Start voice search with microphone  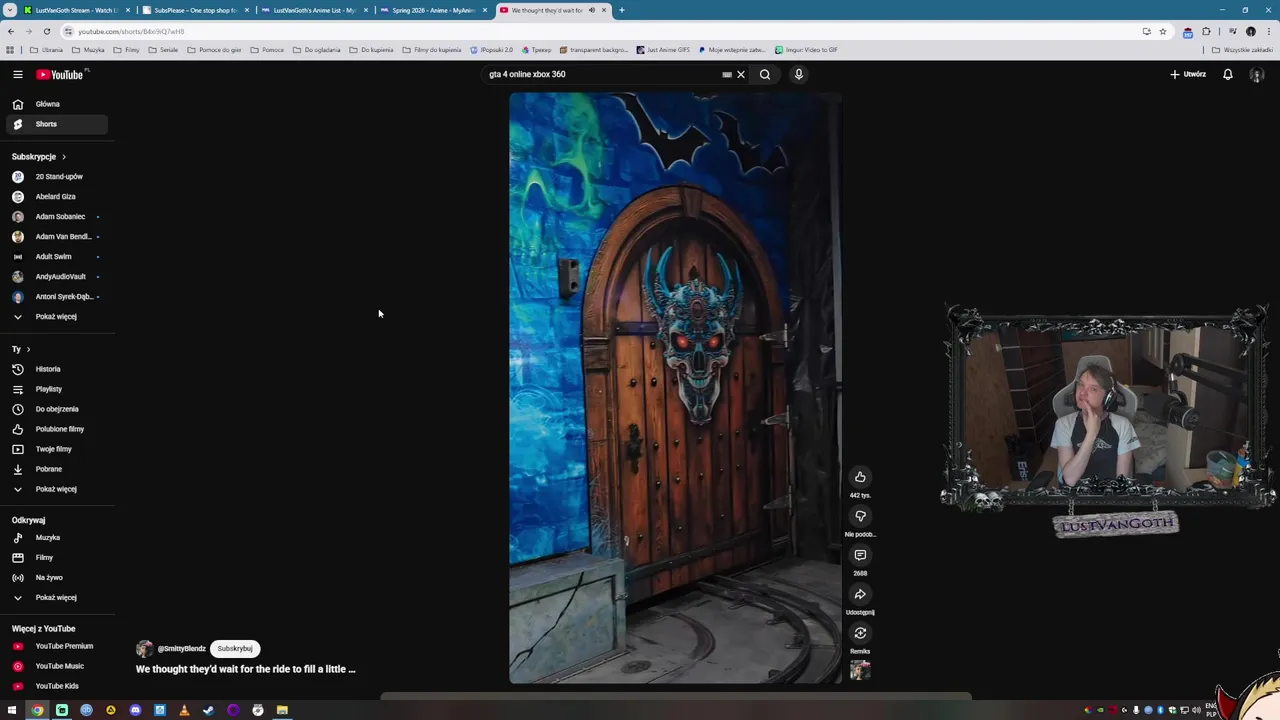click(798, 74)
